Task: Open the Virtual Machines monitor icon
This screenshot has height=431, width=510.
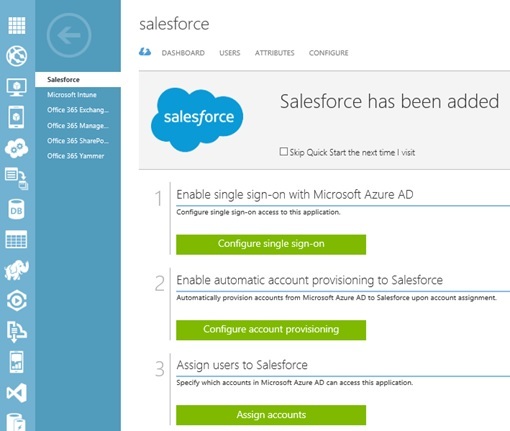Action: tap(17, 87)
